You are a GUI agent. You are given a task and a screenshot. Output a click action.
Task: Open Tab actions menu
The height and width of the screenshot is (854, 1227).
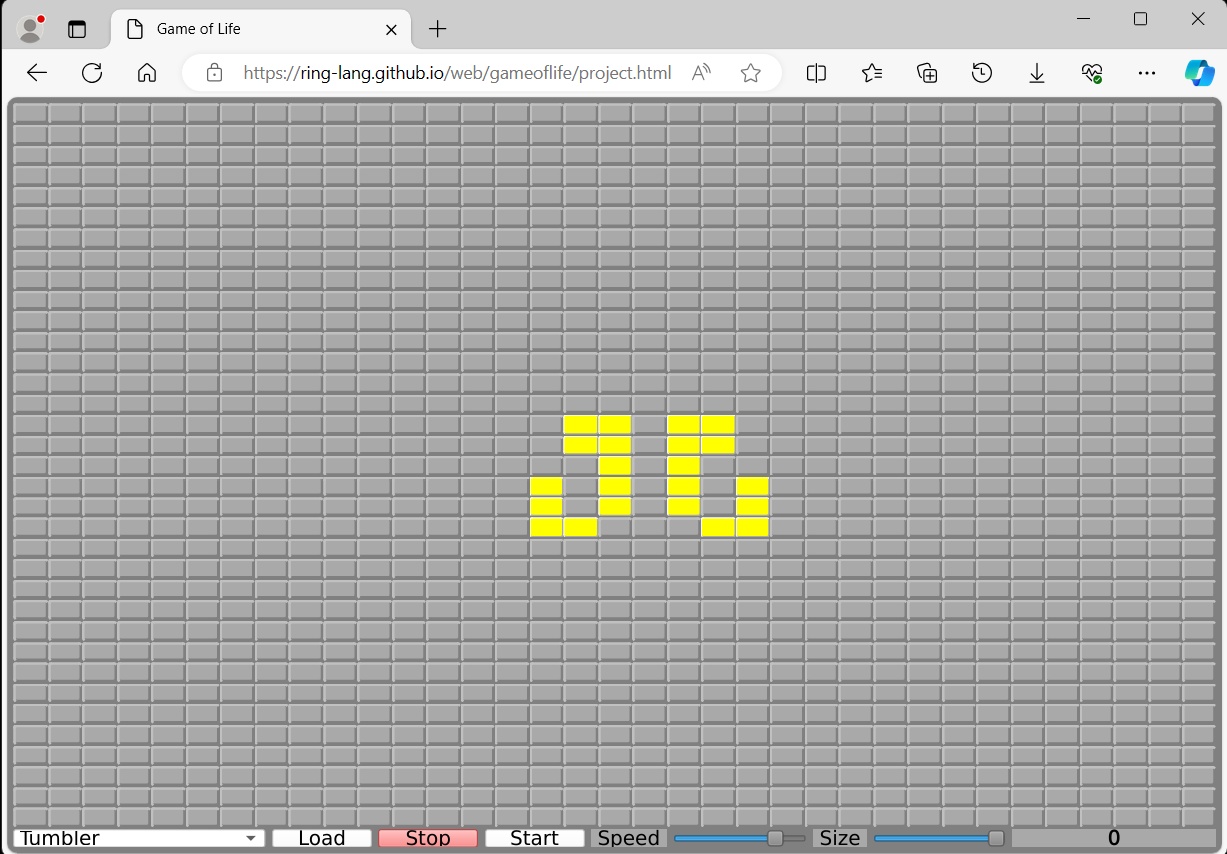(x=77, y=29)
